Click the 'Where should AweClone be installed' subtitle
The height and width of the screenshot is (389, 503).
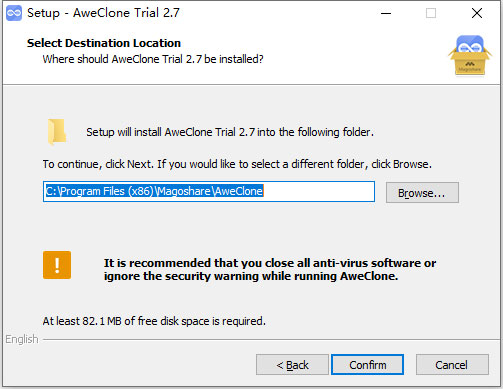[153, 59]
